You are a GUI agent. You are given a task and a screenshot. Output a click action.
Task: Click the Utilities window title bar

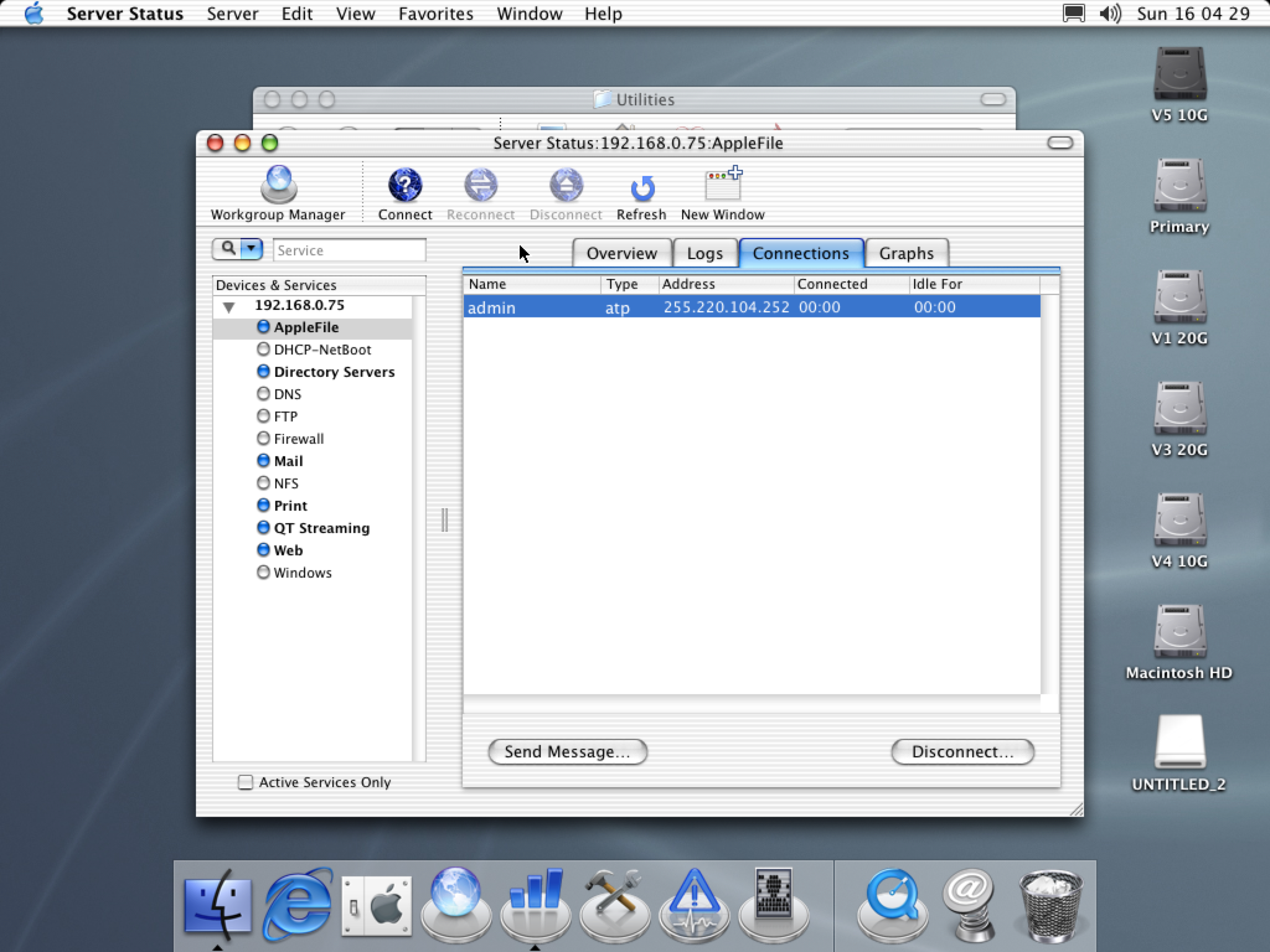tap(634, 99)
